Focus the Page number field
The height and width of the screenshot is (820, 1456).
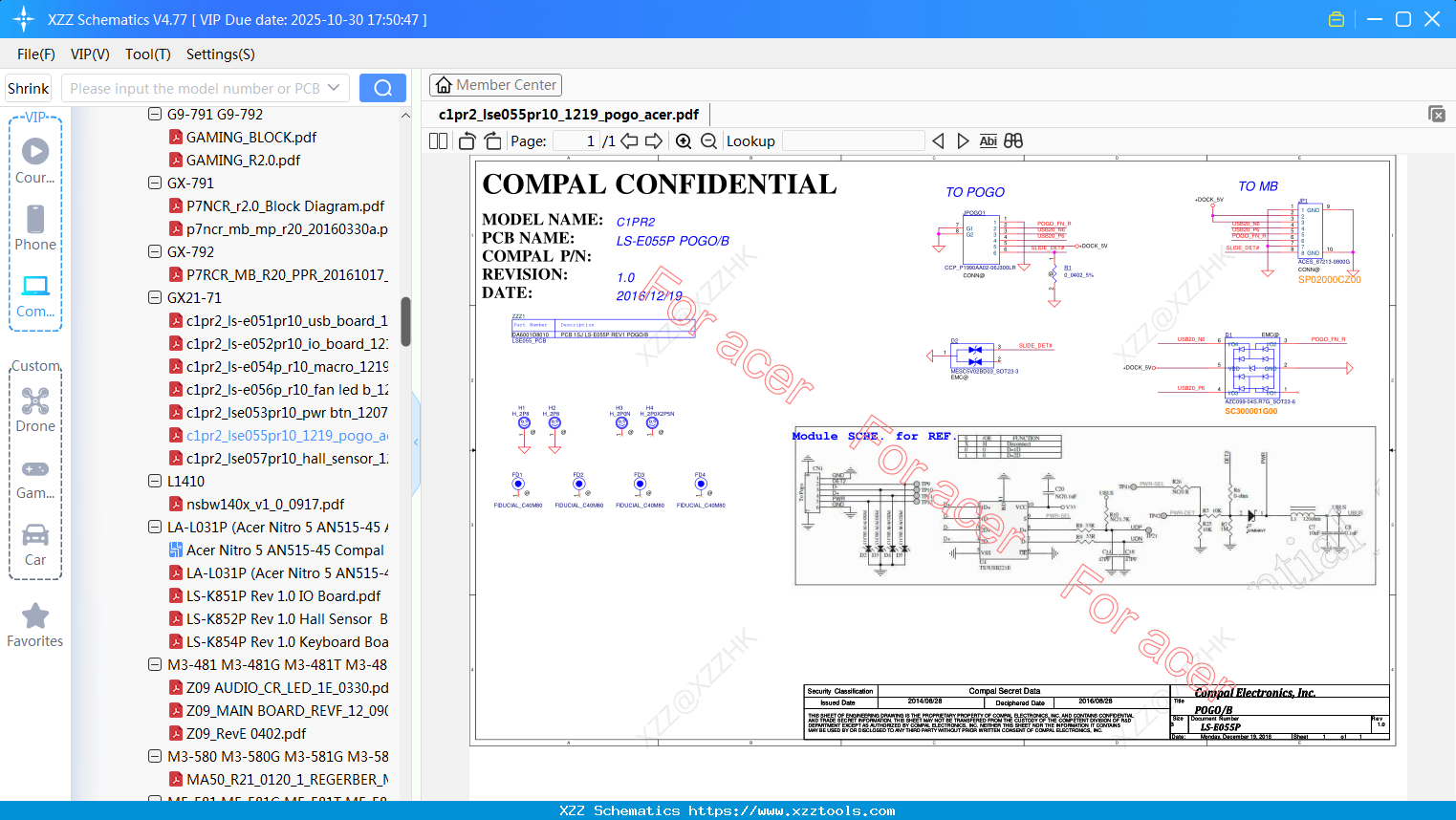[576, 140]
